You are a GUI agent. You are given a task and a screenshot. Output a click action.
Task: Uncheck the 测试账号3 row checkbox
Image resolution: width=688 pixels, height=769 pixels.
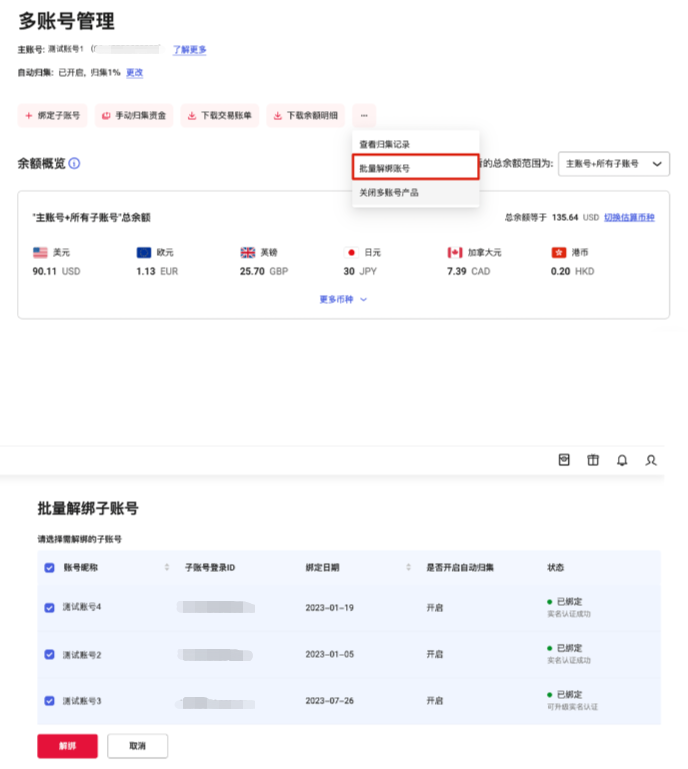(x=50, y=700)
